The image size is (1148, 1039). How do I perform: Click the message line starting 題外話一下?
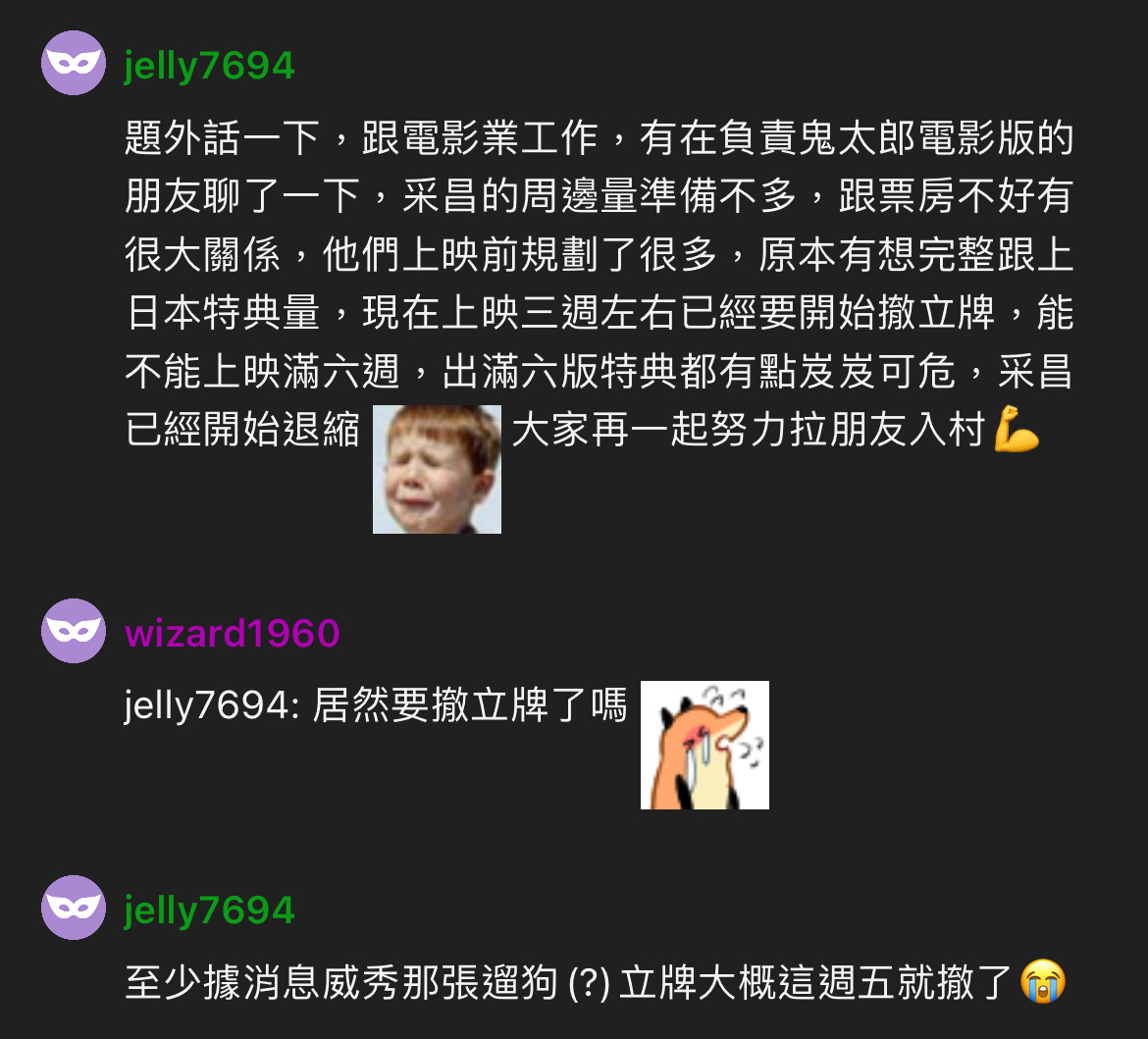tap(599, 138)
